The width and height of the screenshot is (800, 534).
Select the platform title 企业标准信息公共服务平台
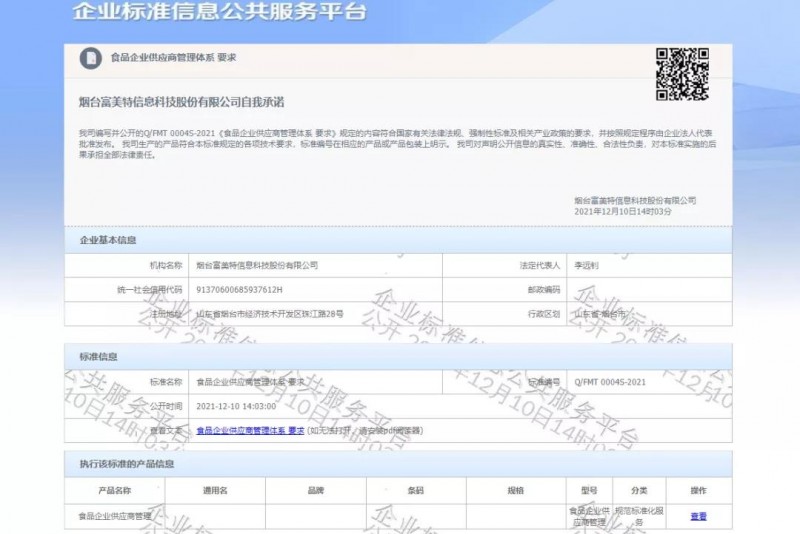coord(219,11)
